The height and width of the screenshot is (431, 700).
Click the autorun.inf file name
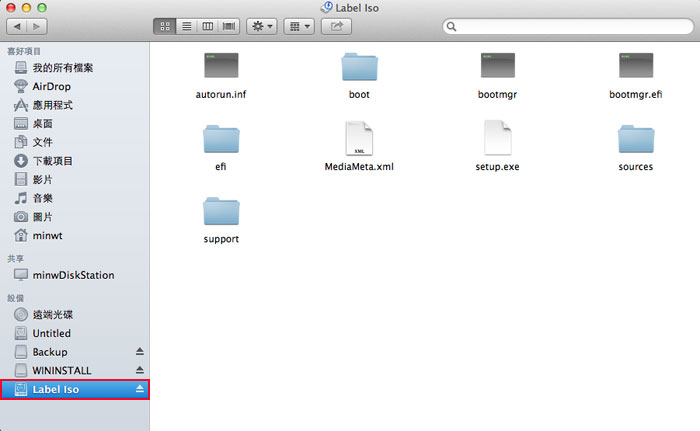(x=221, y=95)
